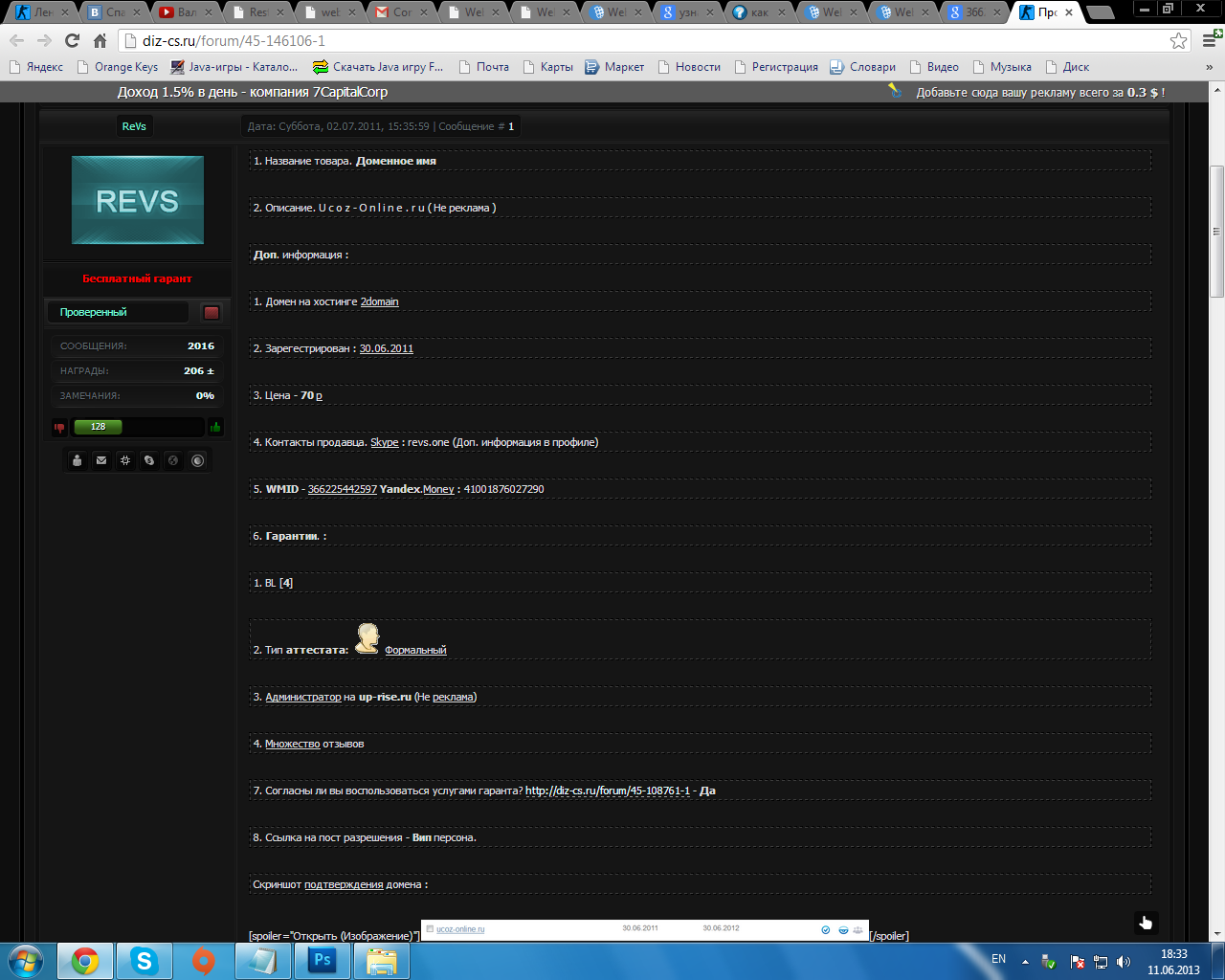Open the Orange Keys bookmark

coord(118,67)
